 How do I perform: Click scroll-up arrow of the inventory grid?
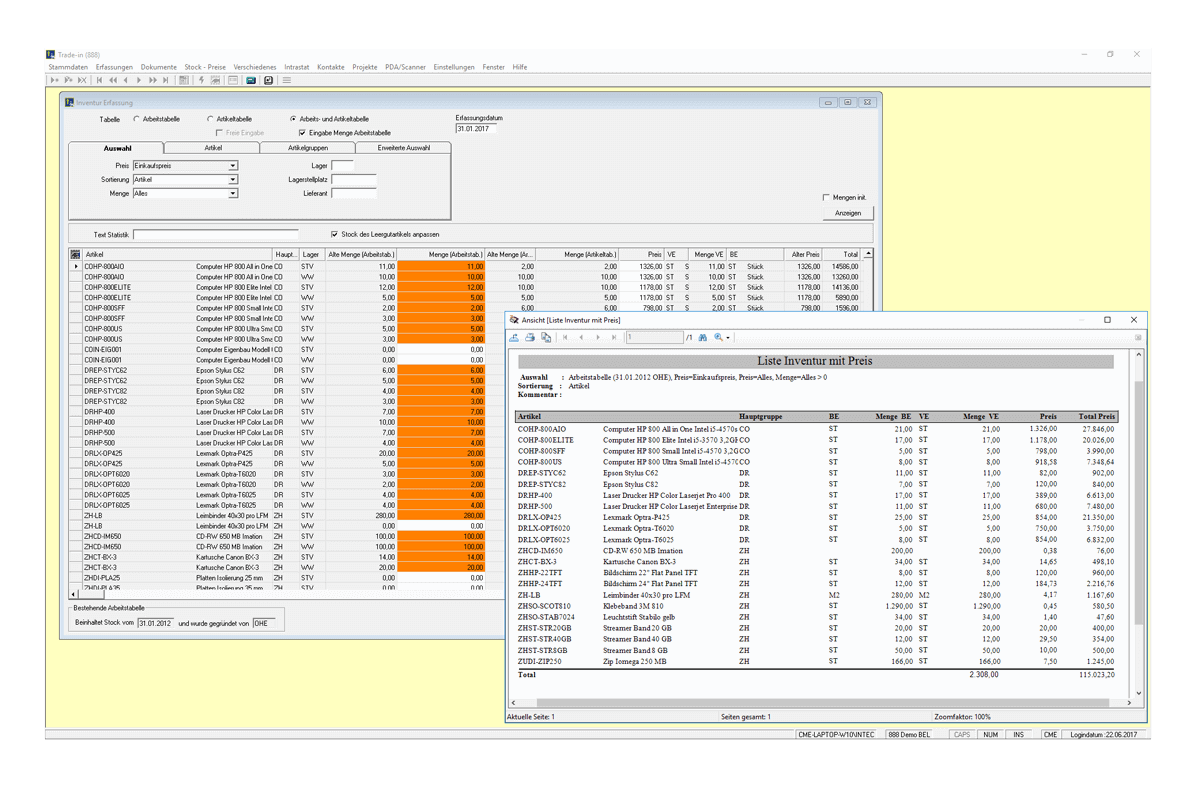(868, 255)
